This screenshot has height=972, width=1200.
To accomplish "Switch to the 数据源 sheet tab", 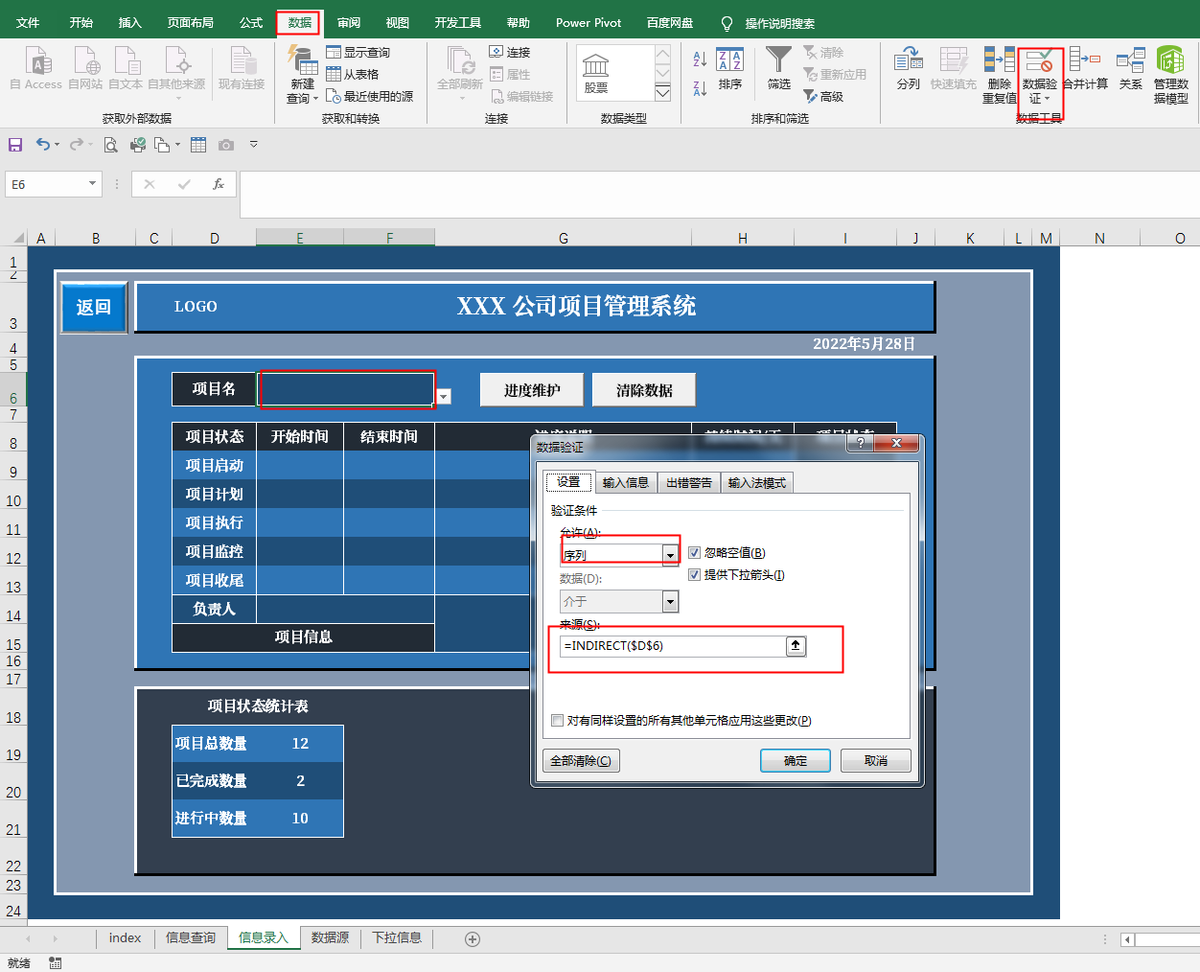I will point(330,938).
